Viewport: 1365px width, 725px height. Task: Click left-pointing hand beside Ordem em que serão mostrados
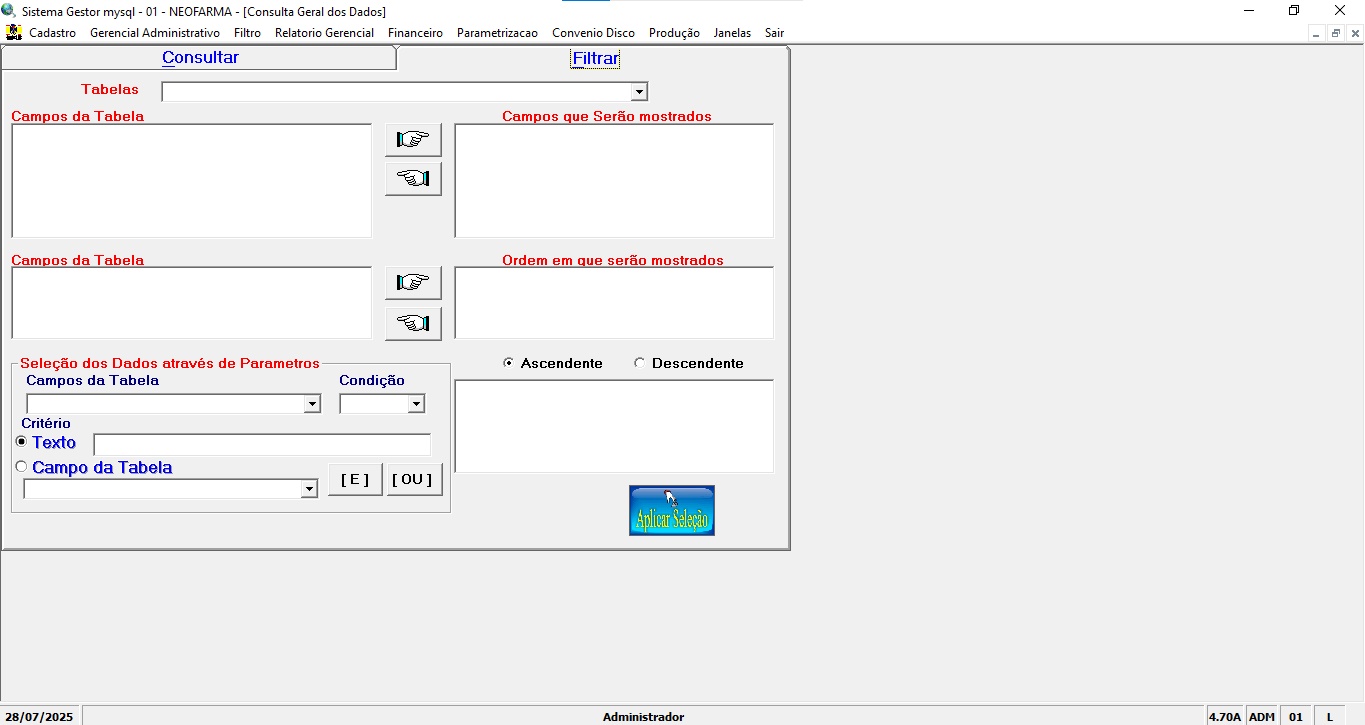[413, 323]
